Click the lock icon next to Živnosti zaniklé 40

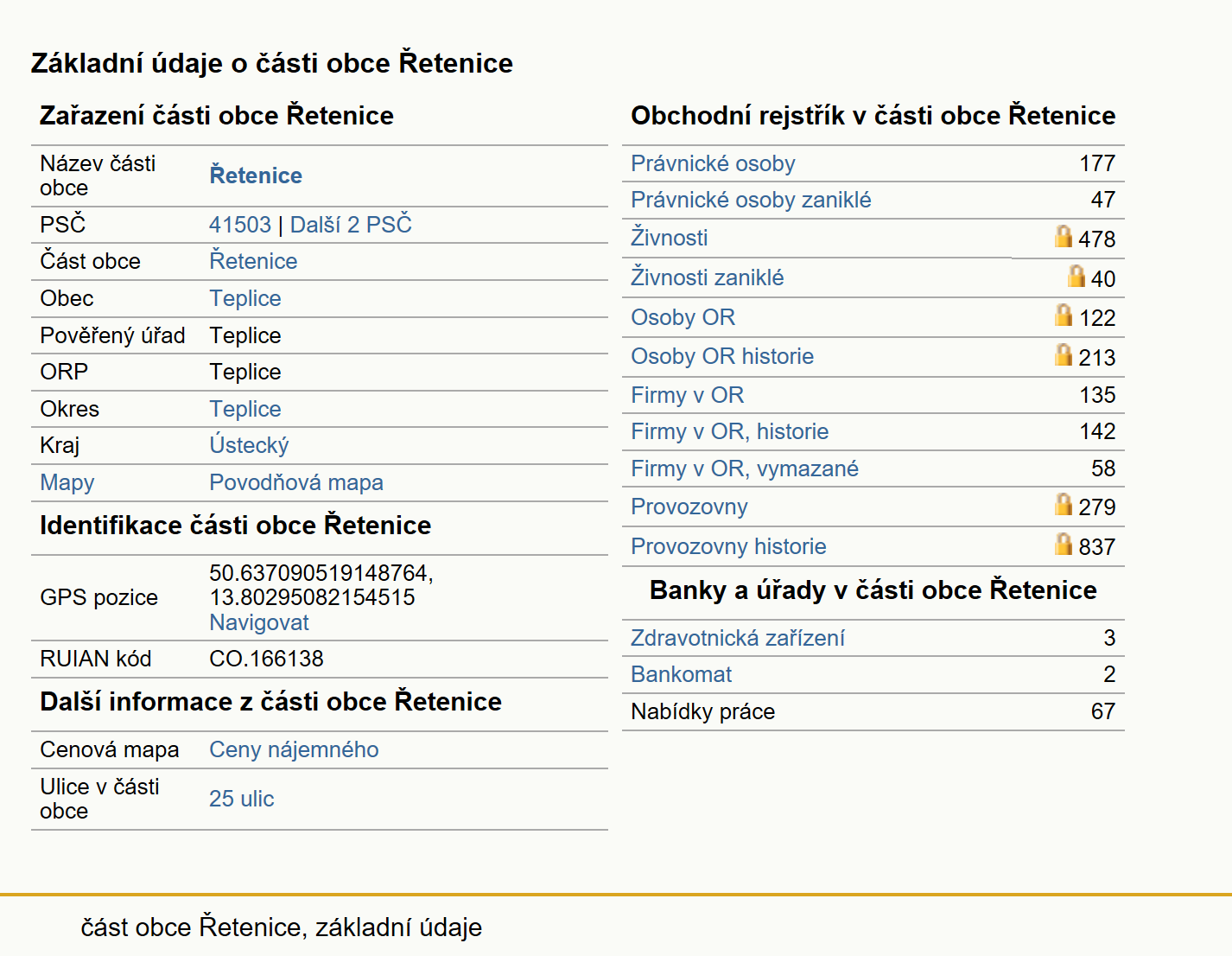1076,276
